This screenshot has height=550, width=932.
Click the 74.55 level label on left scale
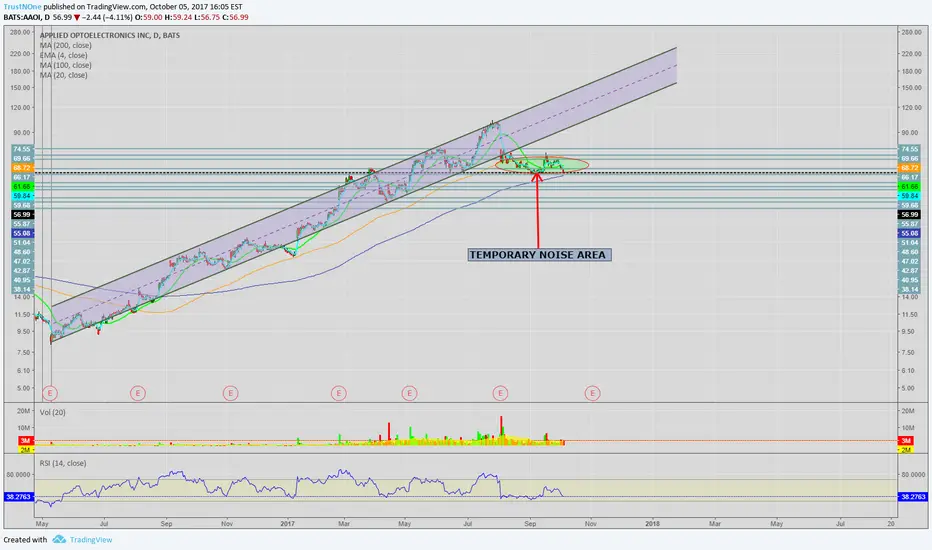pos(22,149)
